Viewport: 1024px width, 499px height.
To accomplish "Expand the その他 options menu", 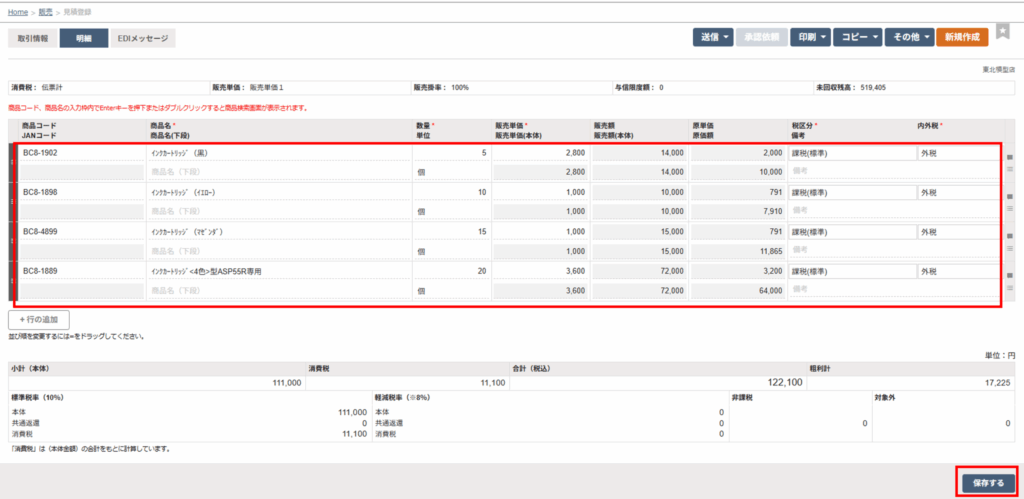I will point(909,37).
